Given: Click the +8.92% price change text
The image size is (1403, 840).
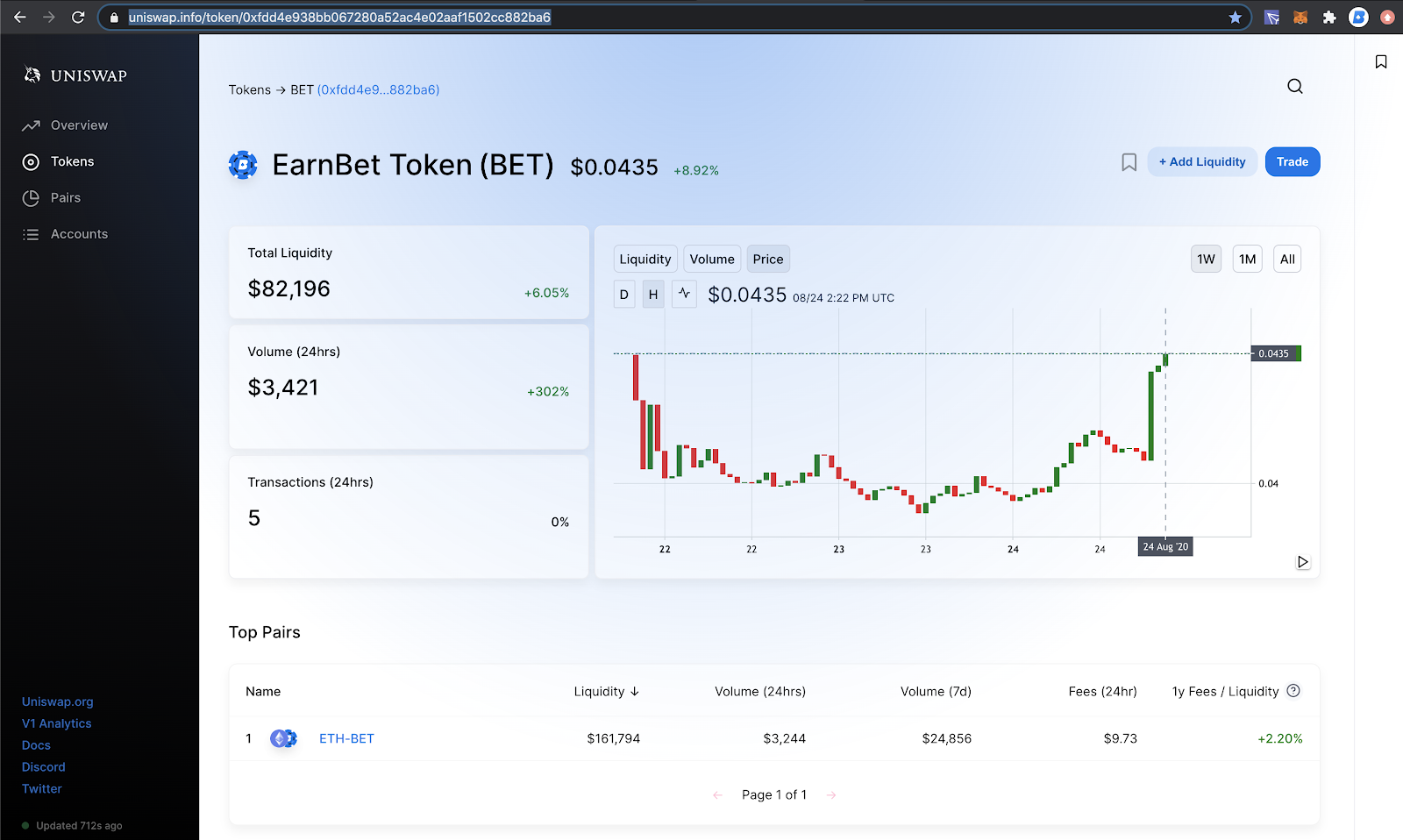Looking at the screenshot, I should 696,170.
